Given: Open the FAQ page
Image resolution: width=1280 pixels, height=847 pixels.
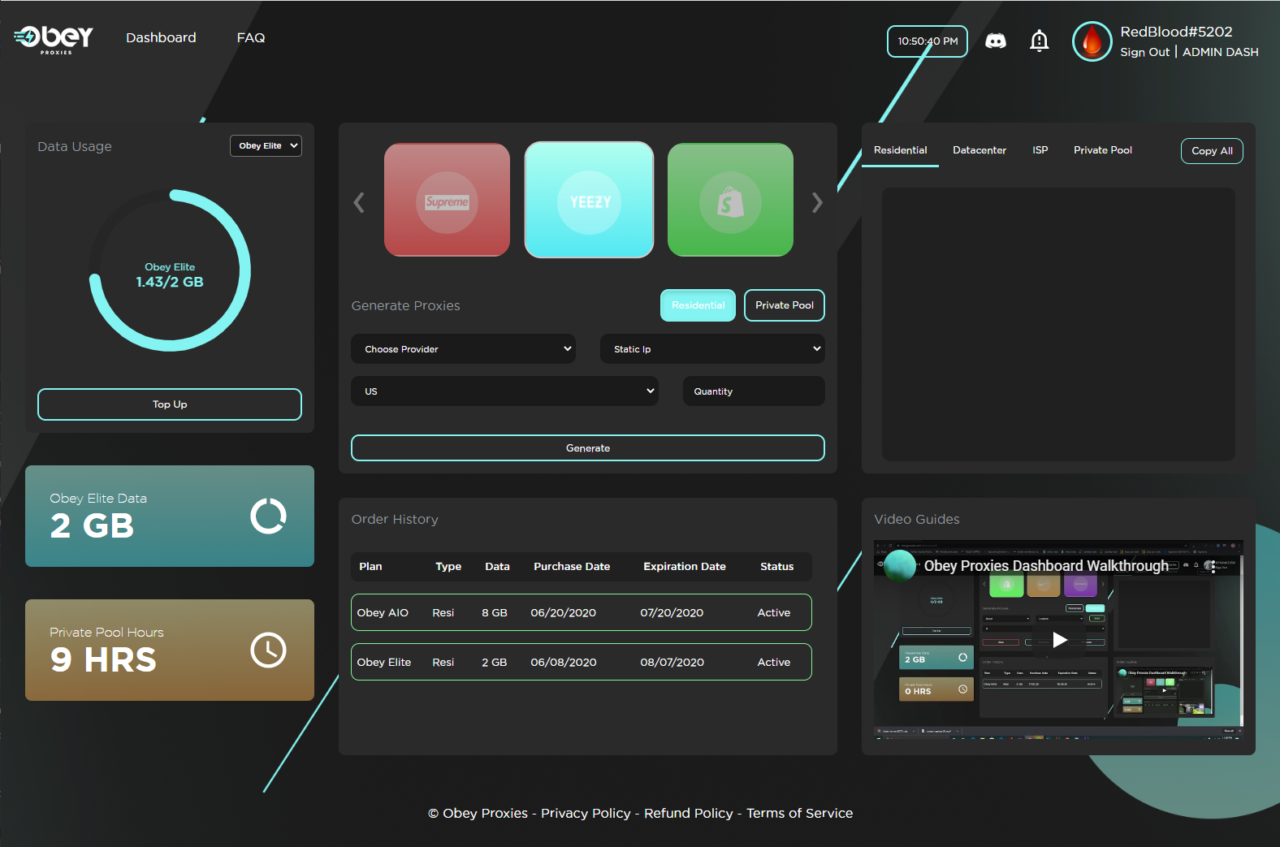Looking at the screenshot, I should pyautogui.click(x=250, y=37).
